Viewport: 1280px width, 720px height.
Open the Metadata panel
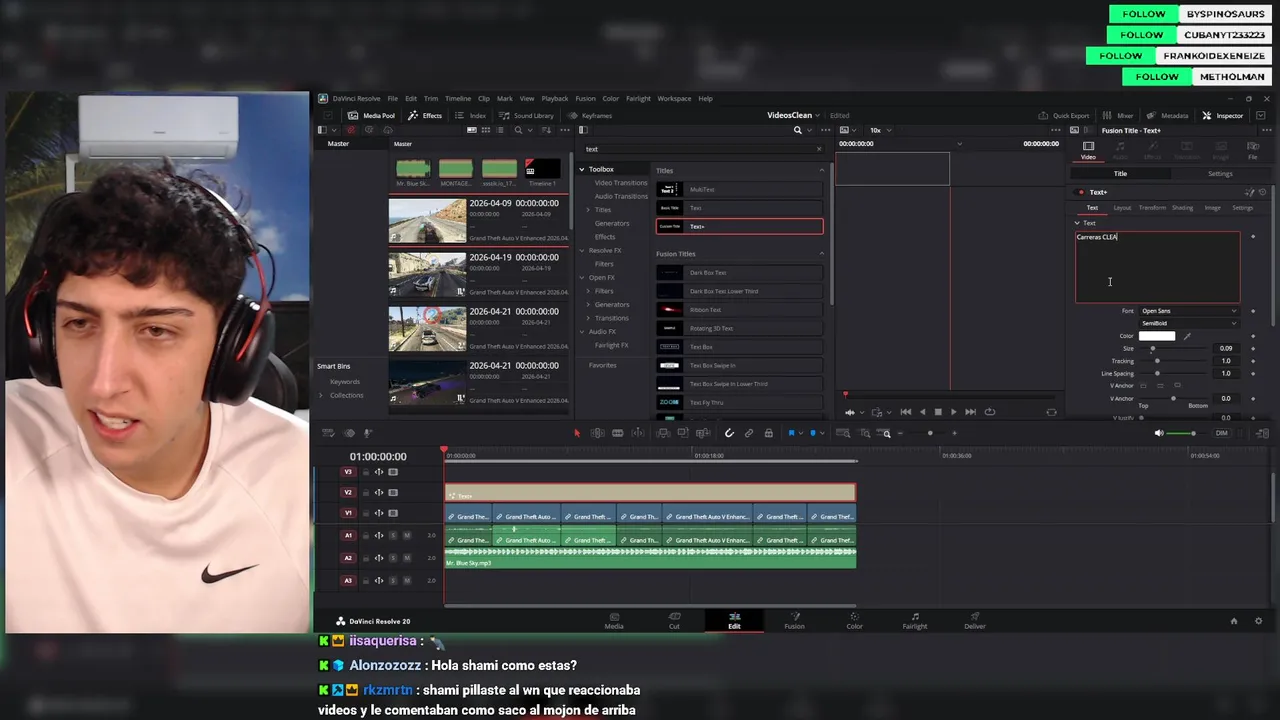[x=1168, y=115]
